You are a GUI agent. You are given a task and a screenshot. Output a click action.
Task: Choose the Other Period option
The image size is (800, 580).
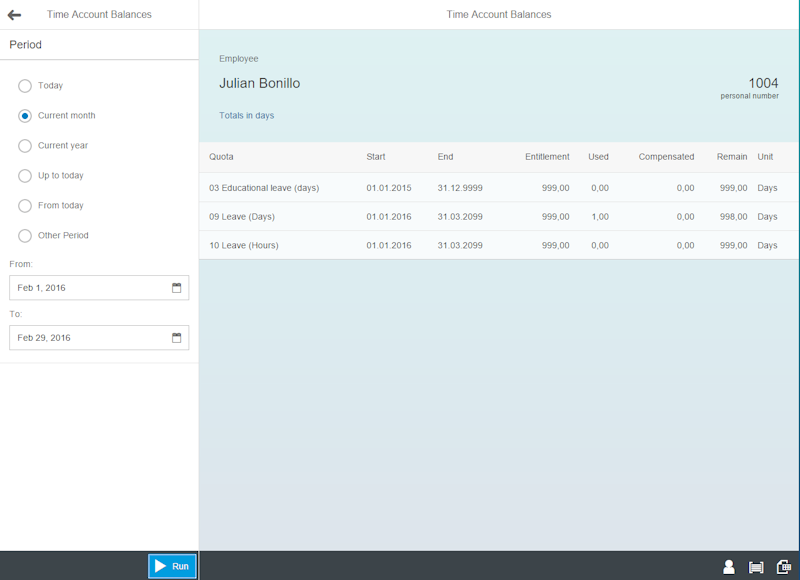25,235
